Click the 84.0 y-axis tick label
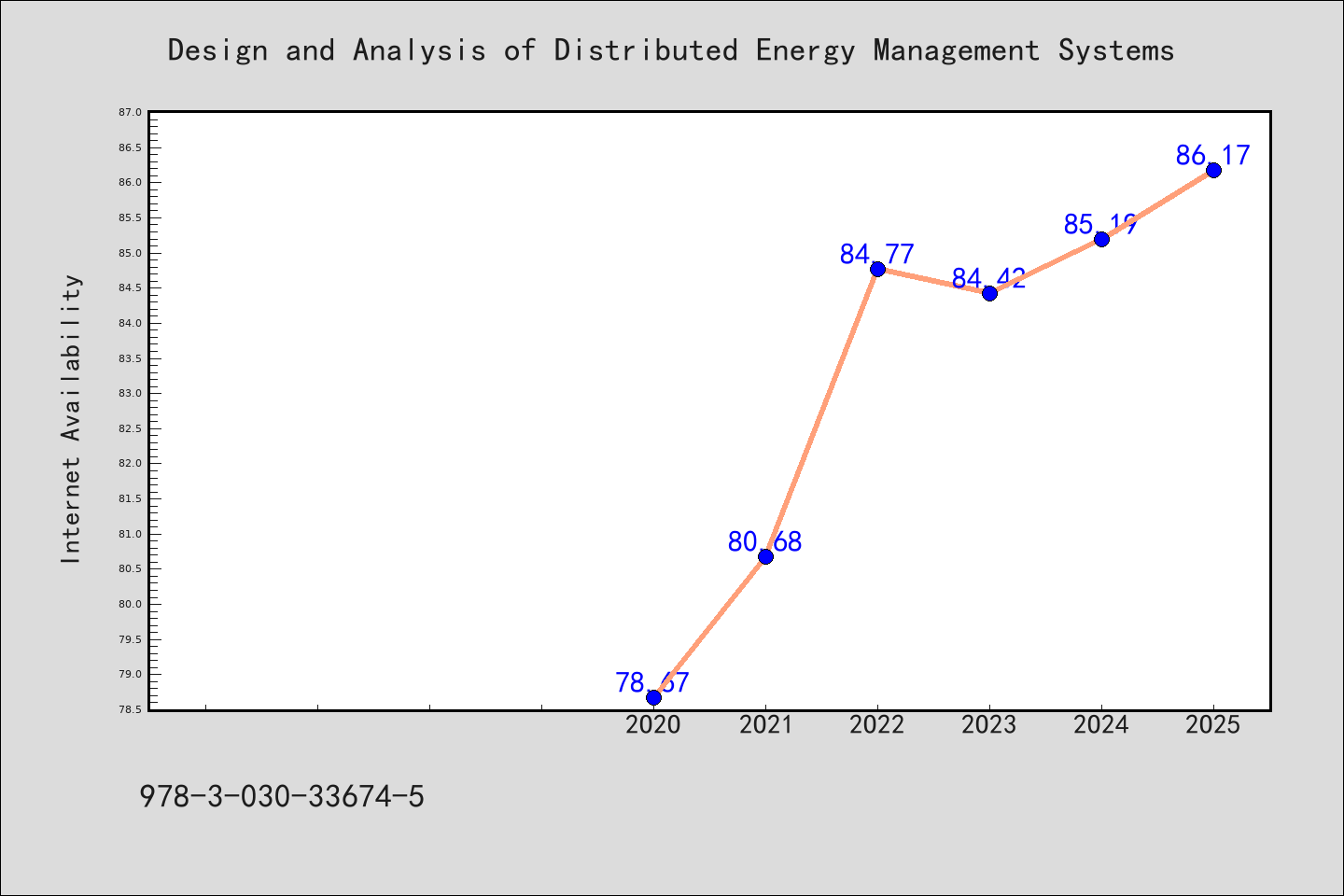Viewport: 1344px width, 896px height. click(x=131, y=323)
